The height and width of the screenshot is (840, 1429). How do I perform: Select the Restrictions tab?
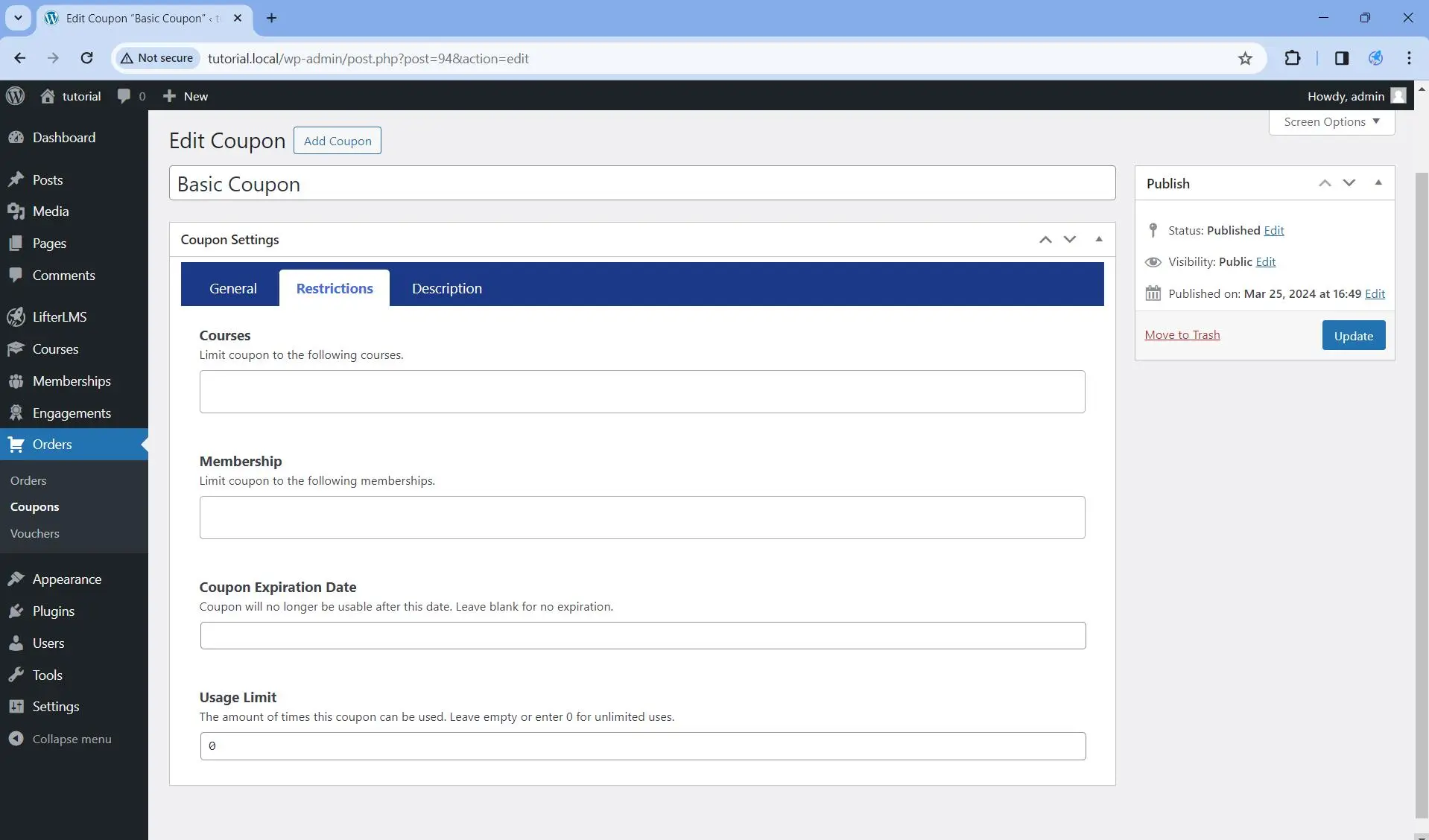coord(335,288)
